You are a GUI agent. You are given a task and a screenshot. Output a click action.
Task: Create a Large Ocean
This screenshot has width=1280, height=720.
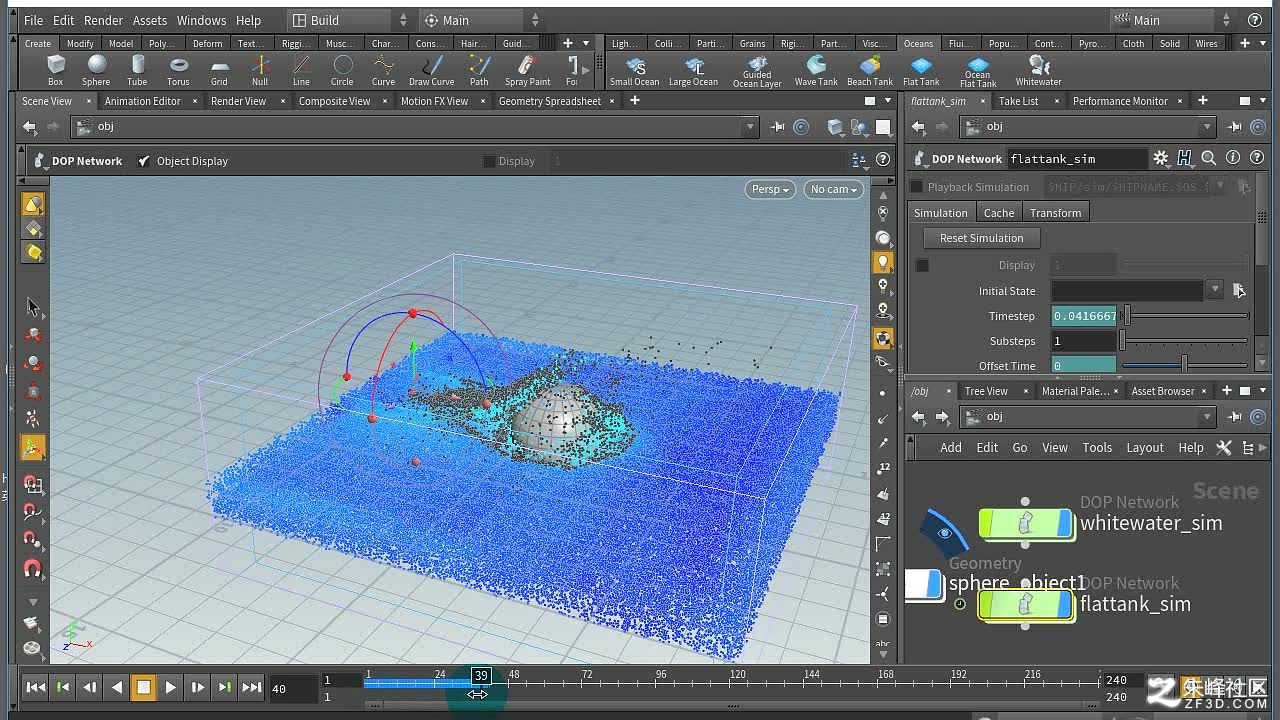[694, 70]
